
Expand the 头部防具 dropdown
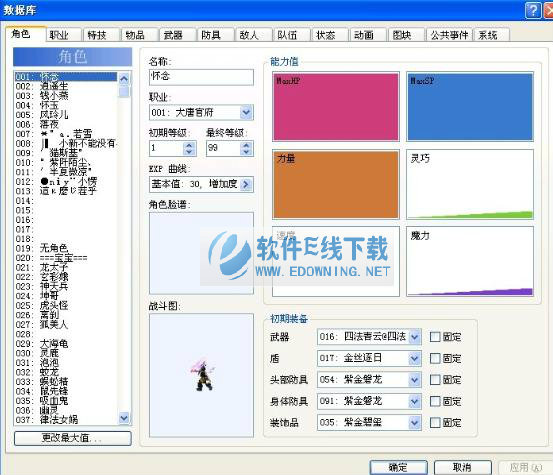(415, 380)
